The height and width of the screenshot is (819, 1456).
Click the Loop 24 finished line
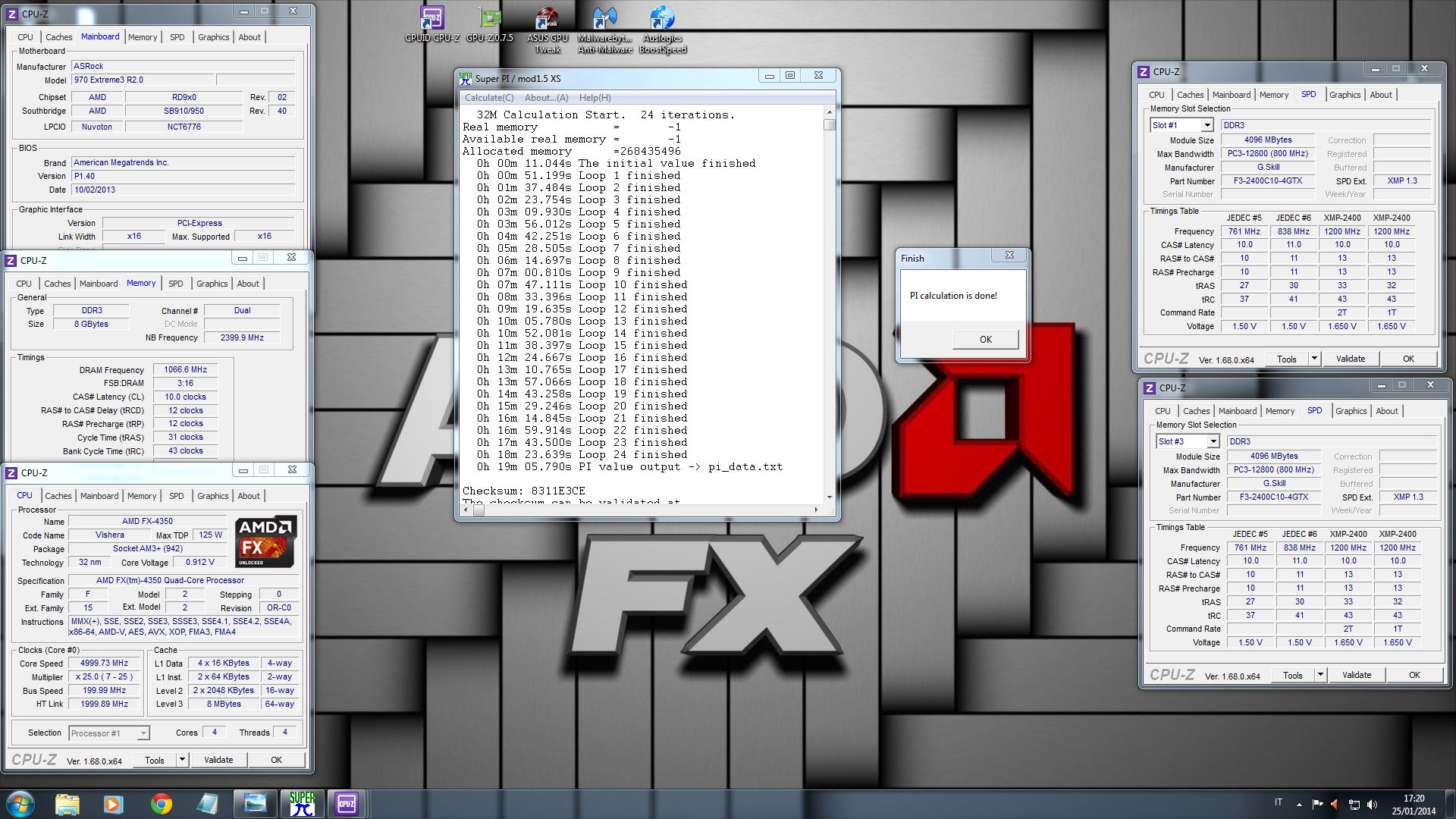click(x=582, y=454)
